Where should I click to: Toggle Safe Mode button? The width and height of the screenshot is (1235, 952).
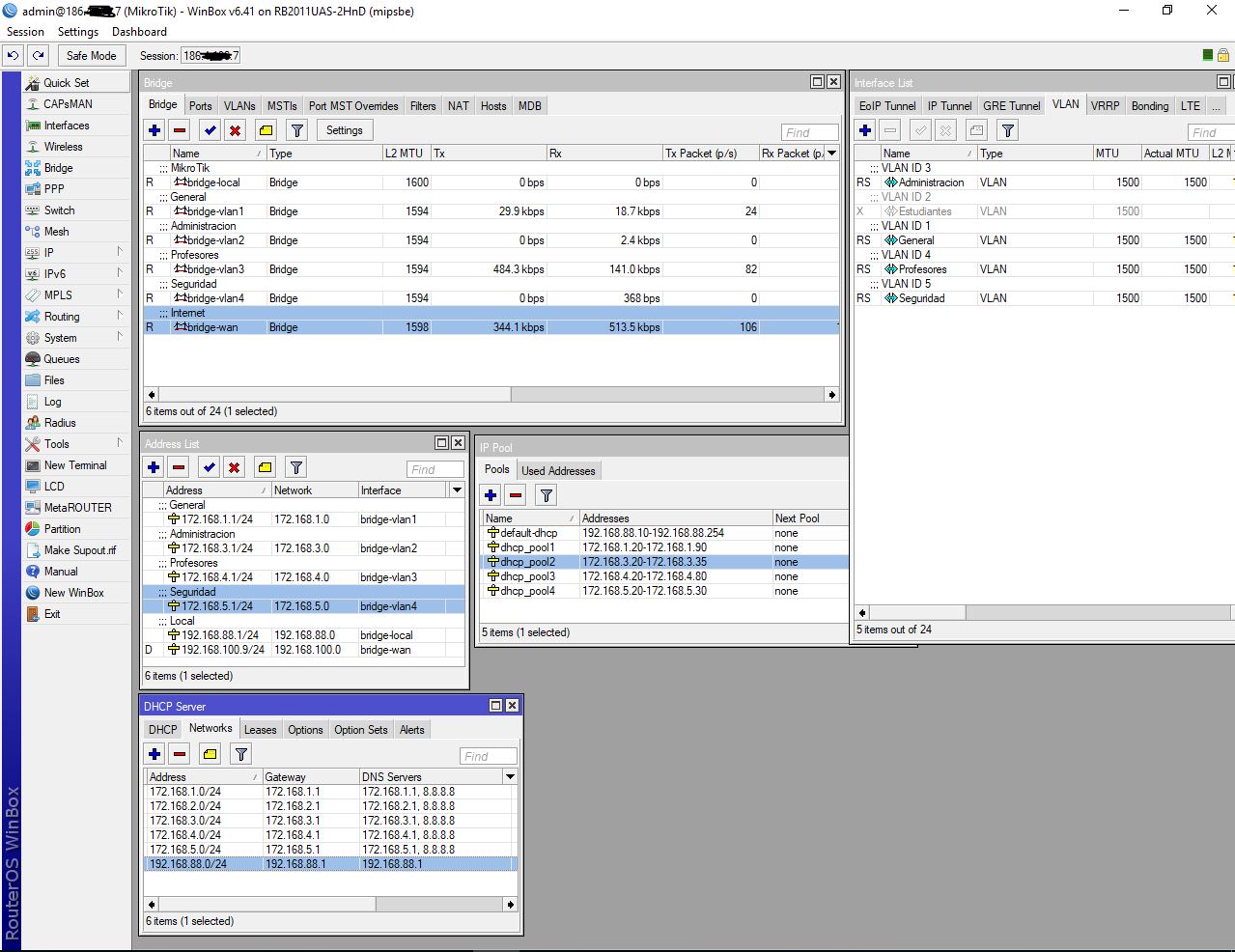(x=92, y=55)
